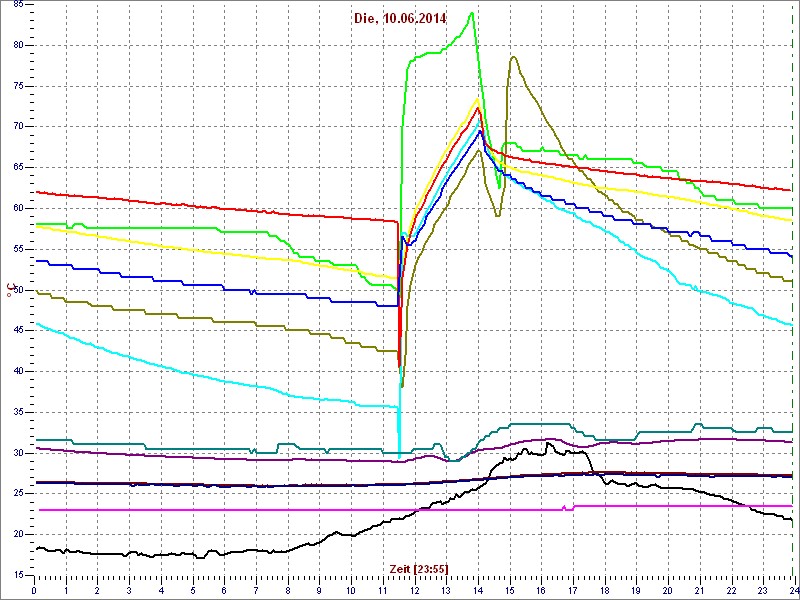The height and width of the screenshot is (600, 800).
Task: Click the y-axis value 80
Action: (x=16, y=45)
